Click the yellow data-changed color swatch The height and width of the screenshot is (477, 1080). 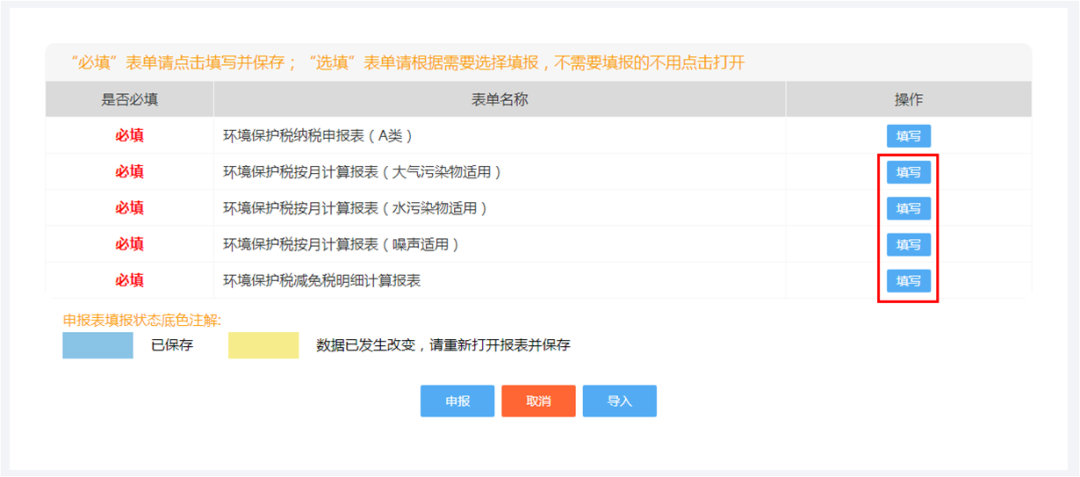[264, 346]
